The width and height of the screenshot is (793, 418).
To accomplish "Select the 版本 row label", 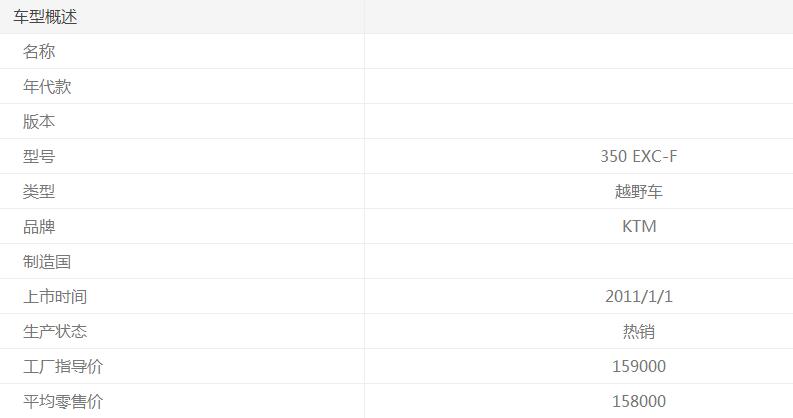I will point(39,122).
